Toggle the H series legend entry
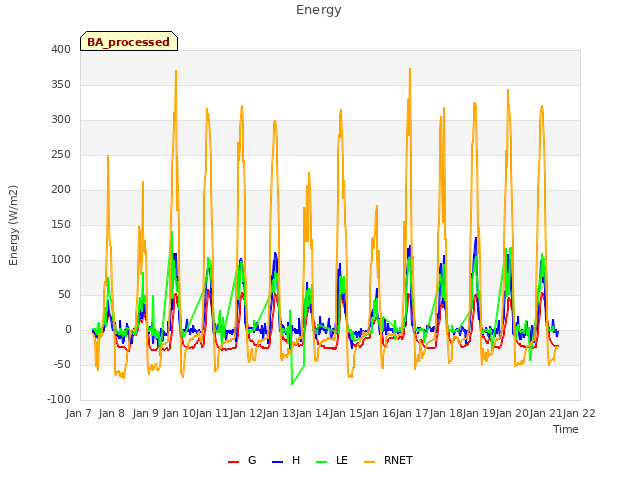The image size is (640, 480). 286,460
